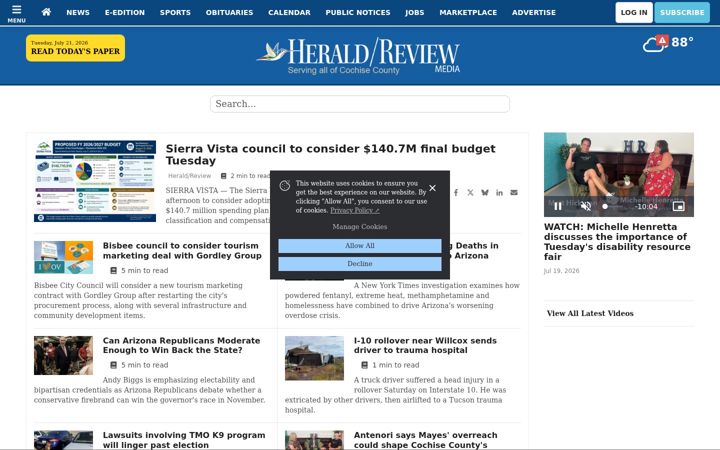This screenshot has height=450, width=720.
Task: Share top story on Bluesky
Action: point(484,193)
